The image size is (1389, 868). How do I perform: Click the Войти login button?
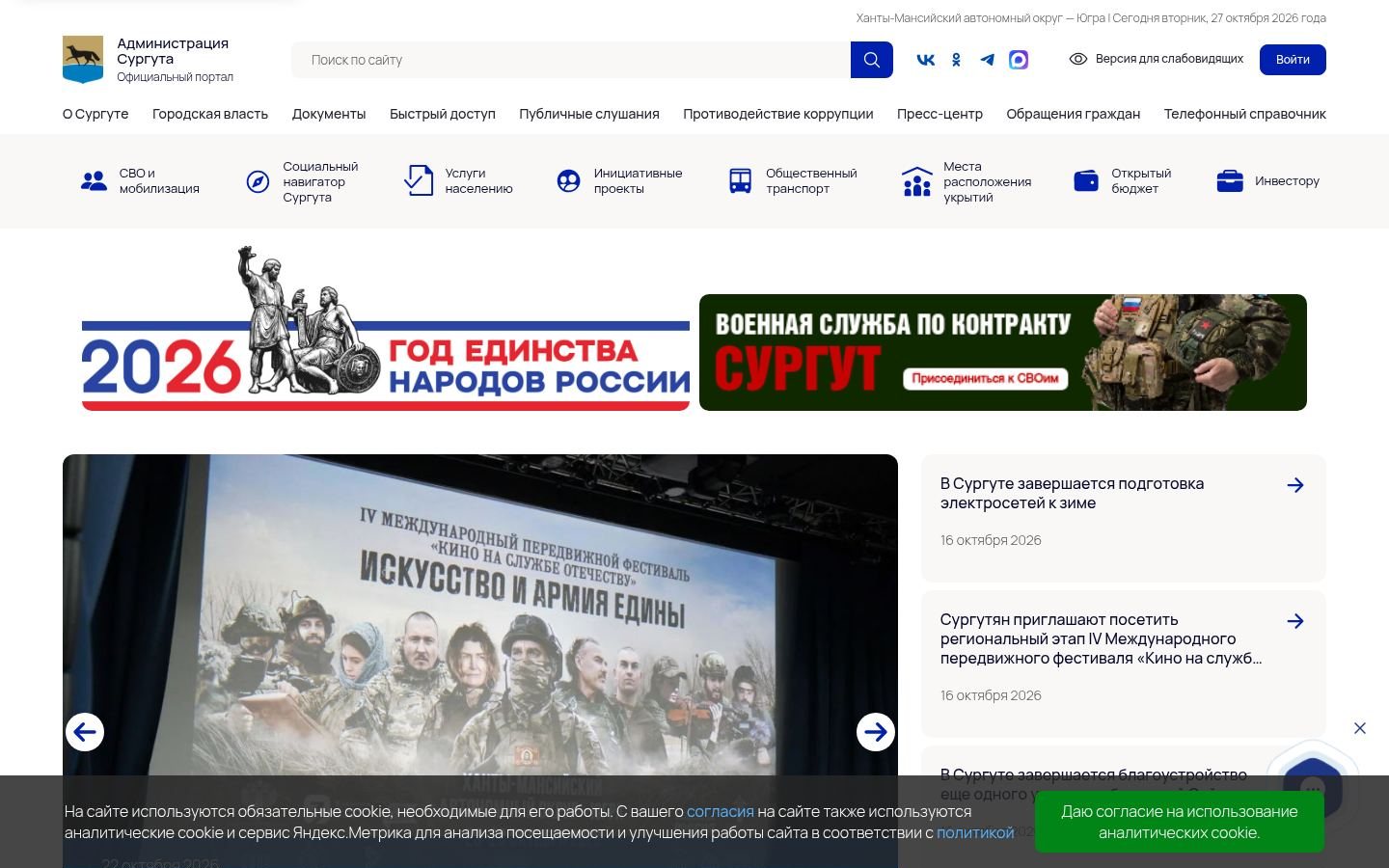click(1293, 60)
